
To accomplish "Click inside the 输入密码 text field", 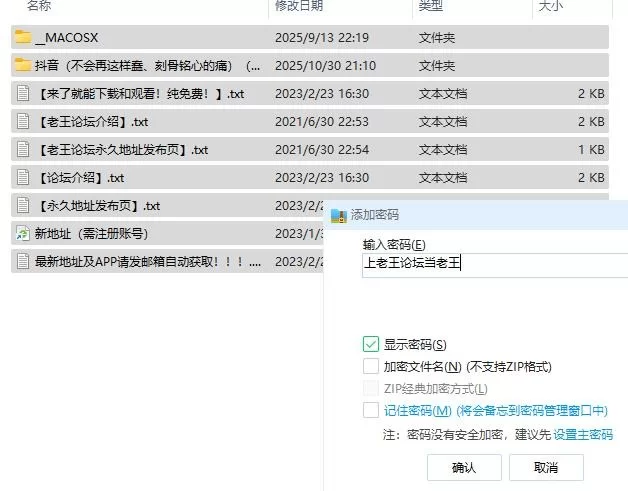I will point(495,265).
